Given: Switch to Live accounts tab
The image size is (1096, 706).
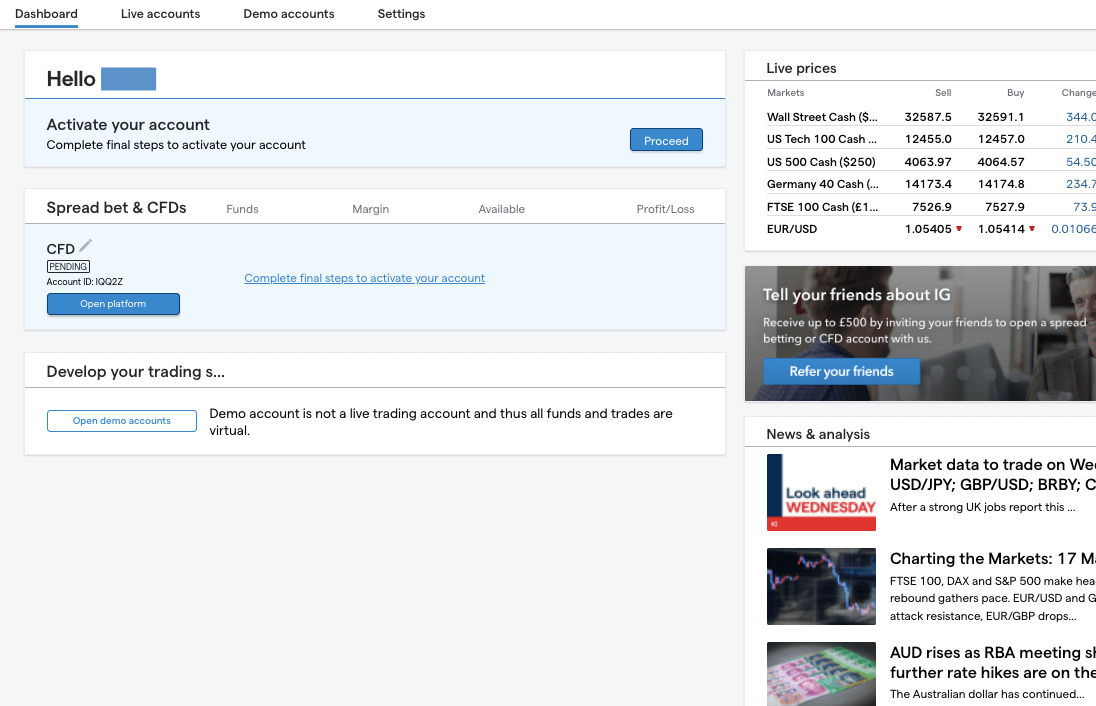Looking at the screenshot, I should pyautogui.click(x=160, y=14).
